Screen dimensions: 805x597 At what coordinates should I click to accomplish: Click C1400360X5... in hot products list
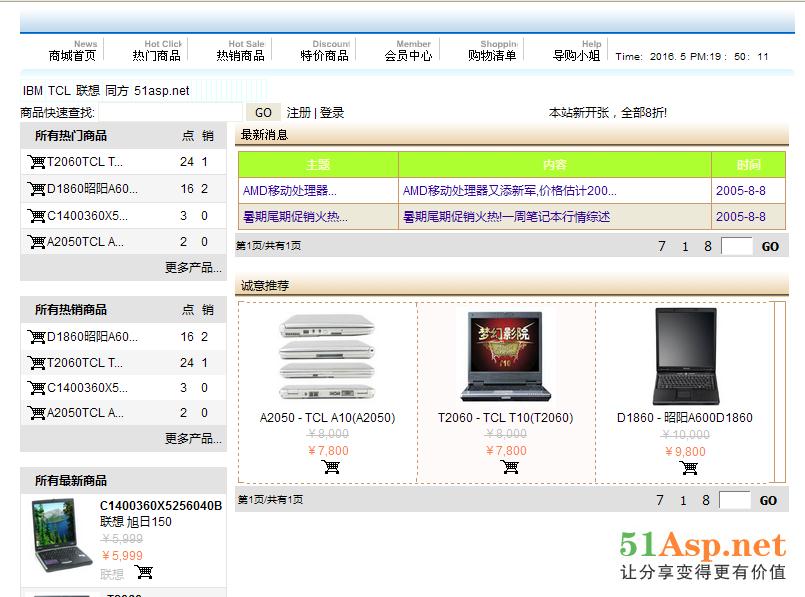(x=87, y=216)
